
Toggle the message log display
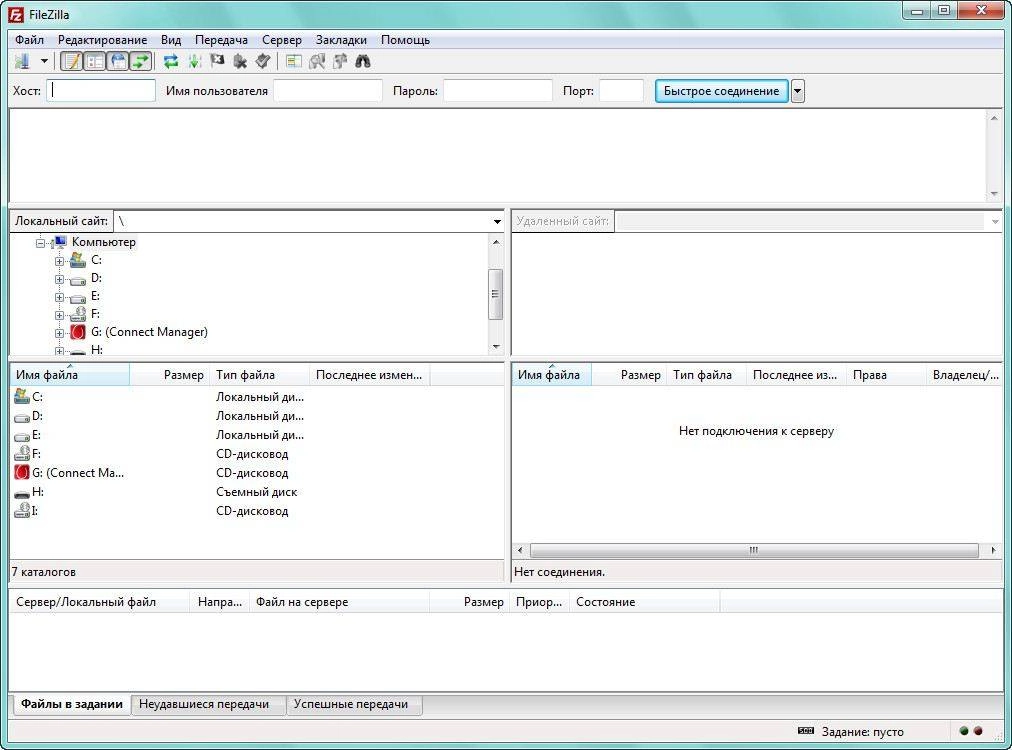[71, 61]
